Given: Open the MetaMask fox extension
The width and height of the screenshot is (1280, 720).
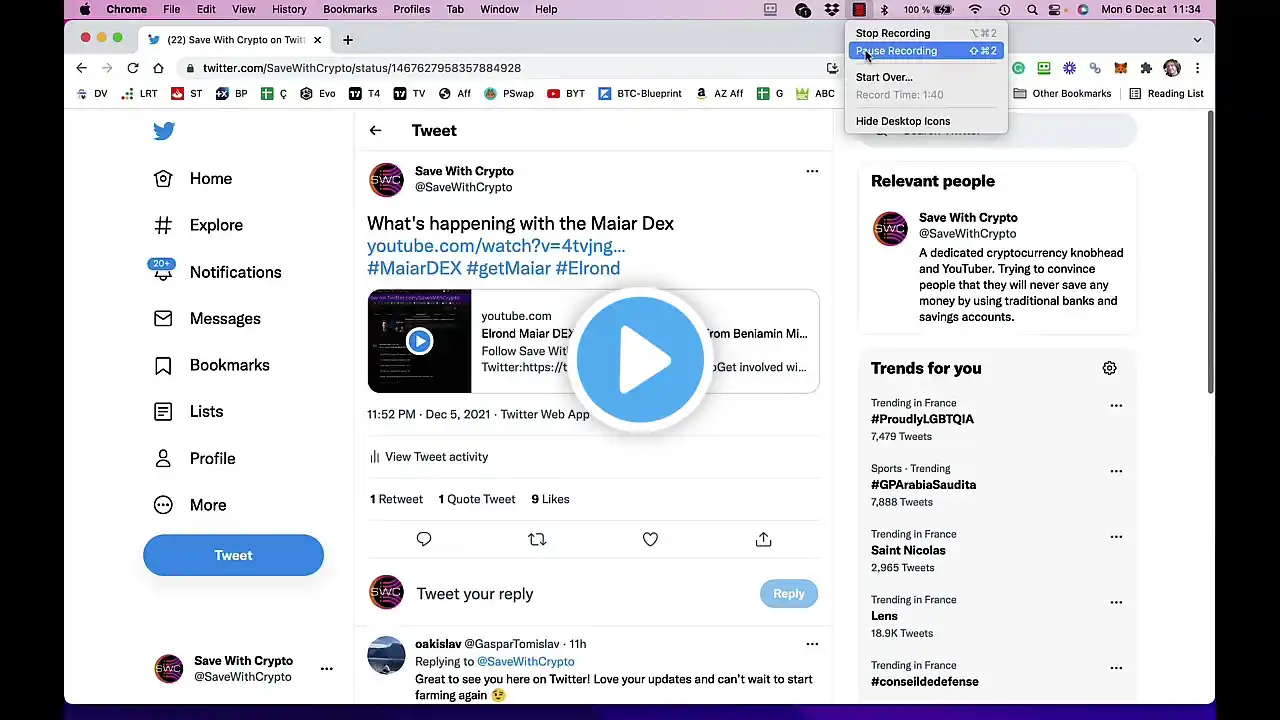Looking at the screenshot, I should [x=1121, y=68].
